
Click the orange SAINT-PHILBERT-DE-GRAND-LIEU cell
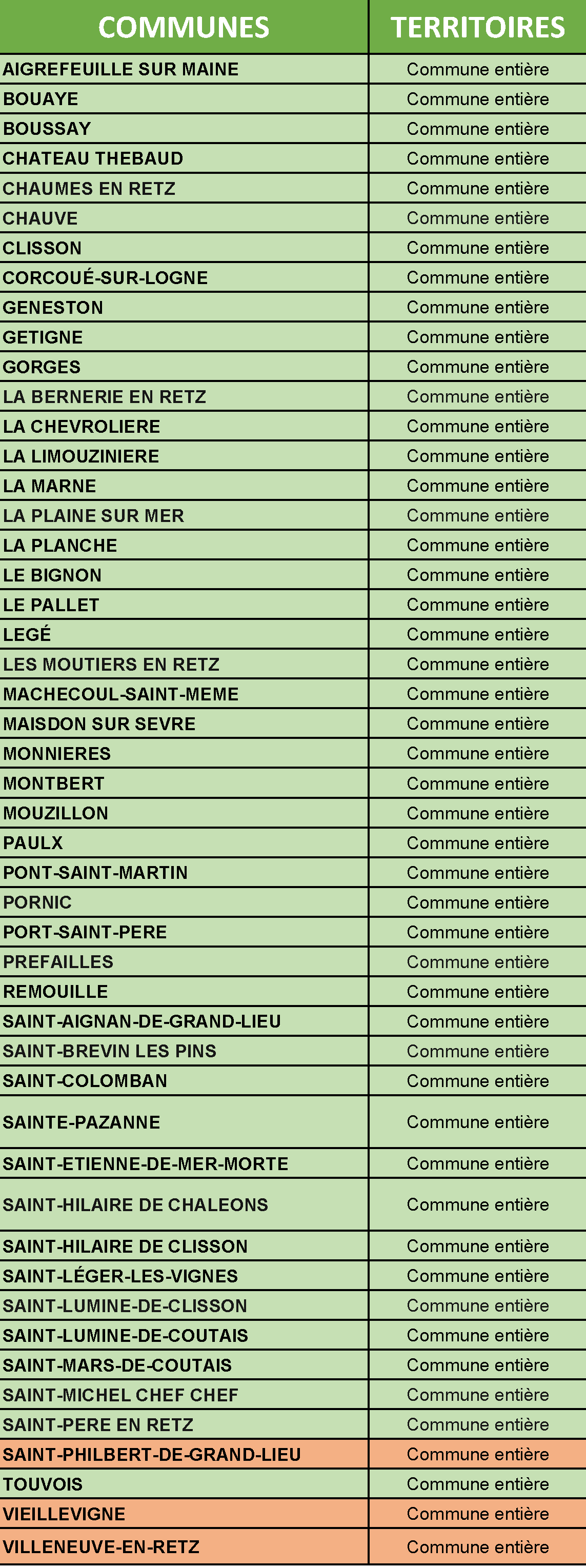pos(152,1455)
